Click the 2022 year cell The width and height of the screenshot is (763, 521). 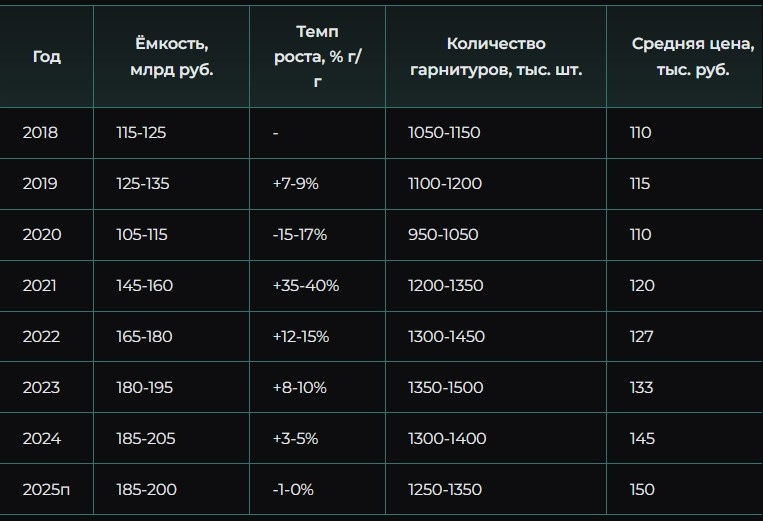coord(42,337)
